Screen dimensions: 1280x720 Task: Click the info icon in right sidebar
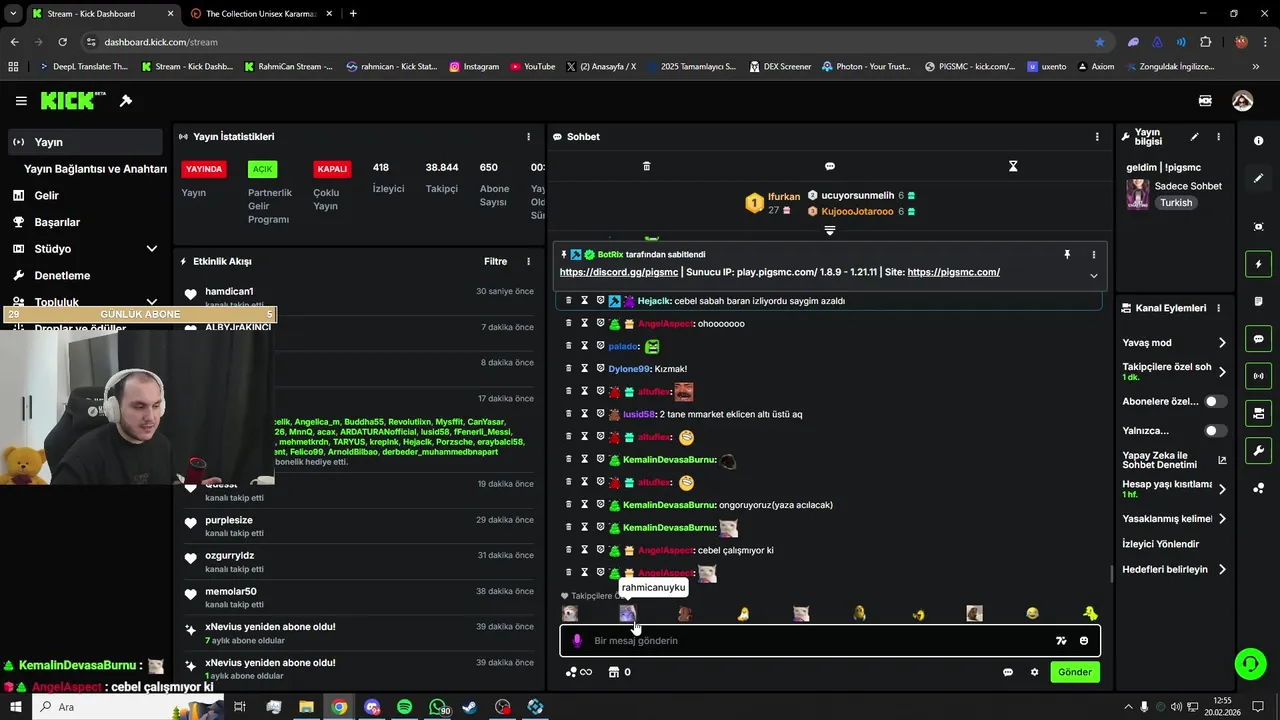tap(1258, 141)
